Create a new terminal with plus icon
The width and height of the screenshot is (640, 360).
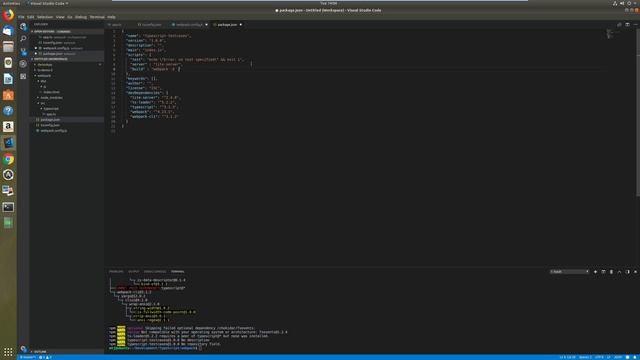pyautogui.click(x=595, y=271)
